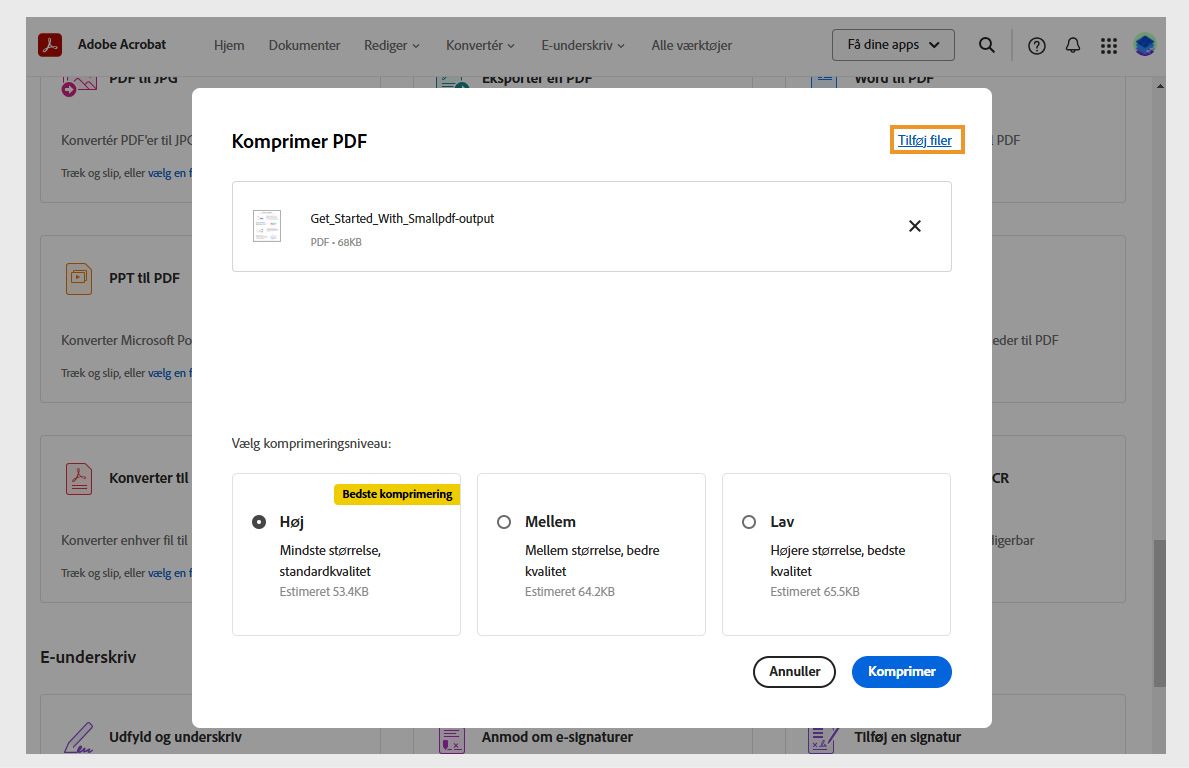This screenshot has height=768, width=1189.
Task: Open the search magnifier icon
Action: pyautogui.click(x=986, y=45)
